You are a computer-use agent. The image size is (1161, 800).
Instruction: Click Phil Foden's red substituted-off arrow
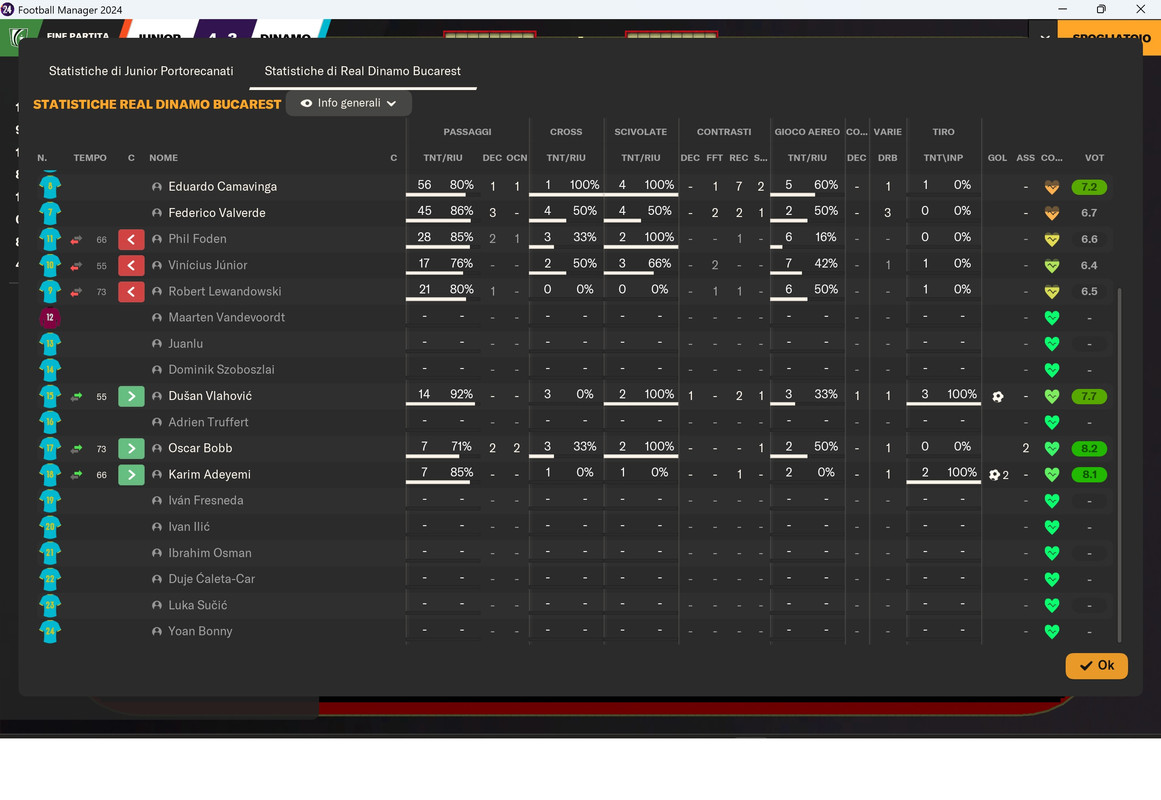pos(131,239)
